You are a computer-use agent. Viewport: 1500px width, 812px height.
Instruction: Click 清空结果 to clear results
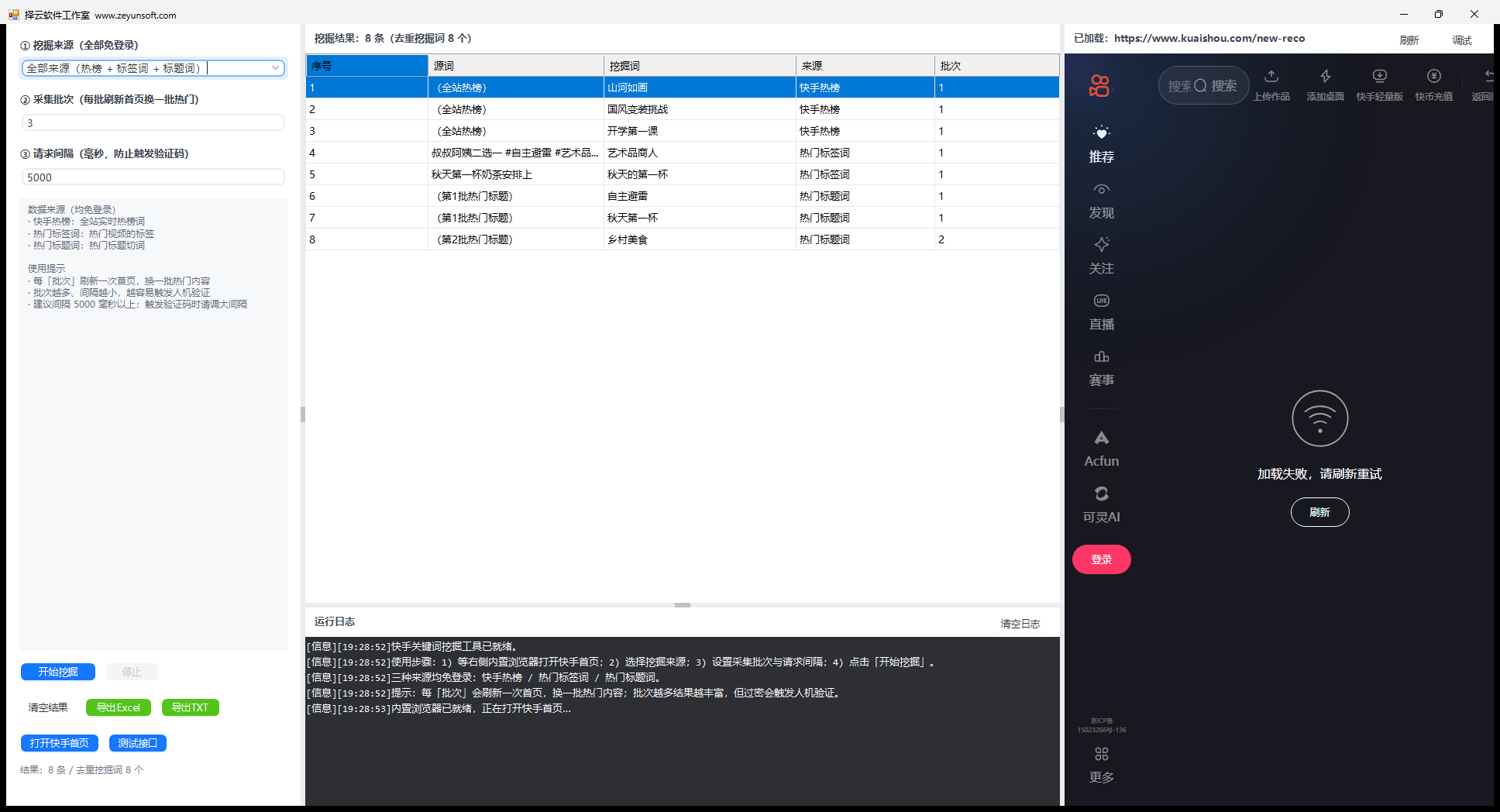pyautogui.click(x=48, y=707)
